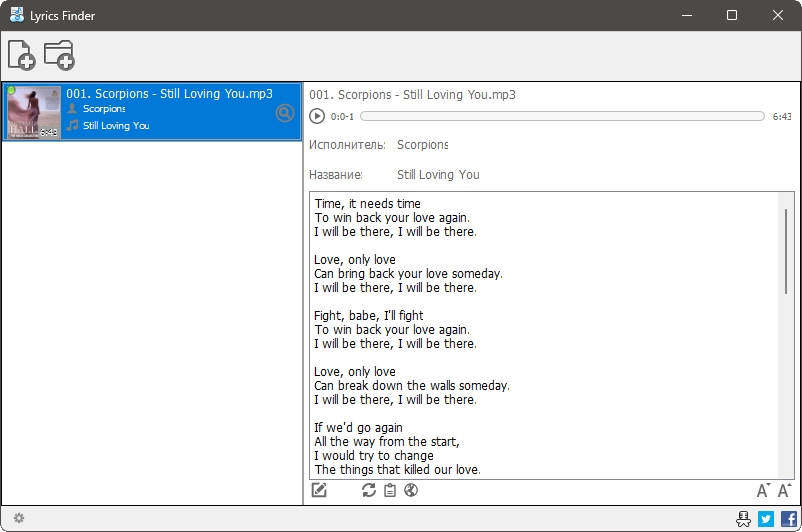Click the lyrics text scrollbar
The image size is (802, 532).
tap(786, 251)
